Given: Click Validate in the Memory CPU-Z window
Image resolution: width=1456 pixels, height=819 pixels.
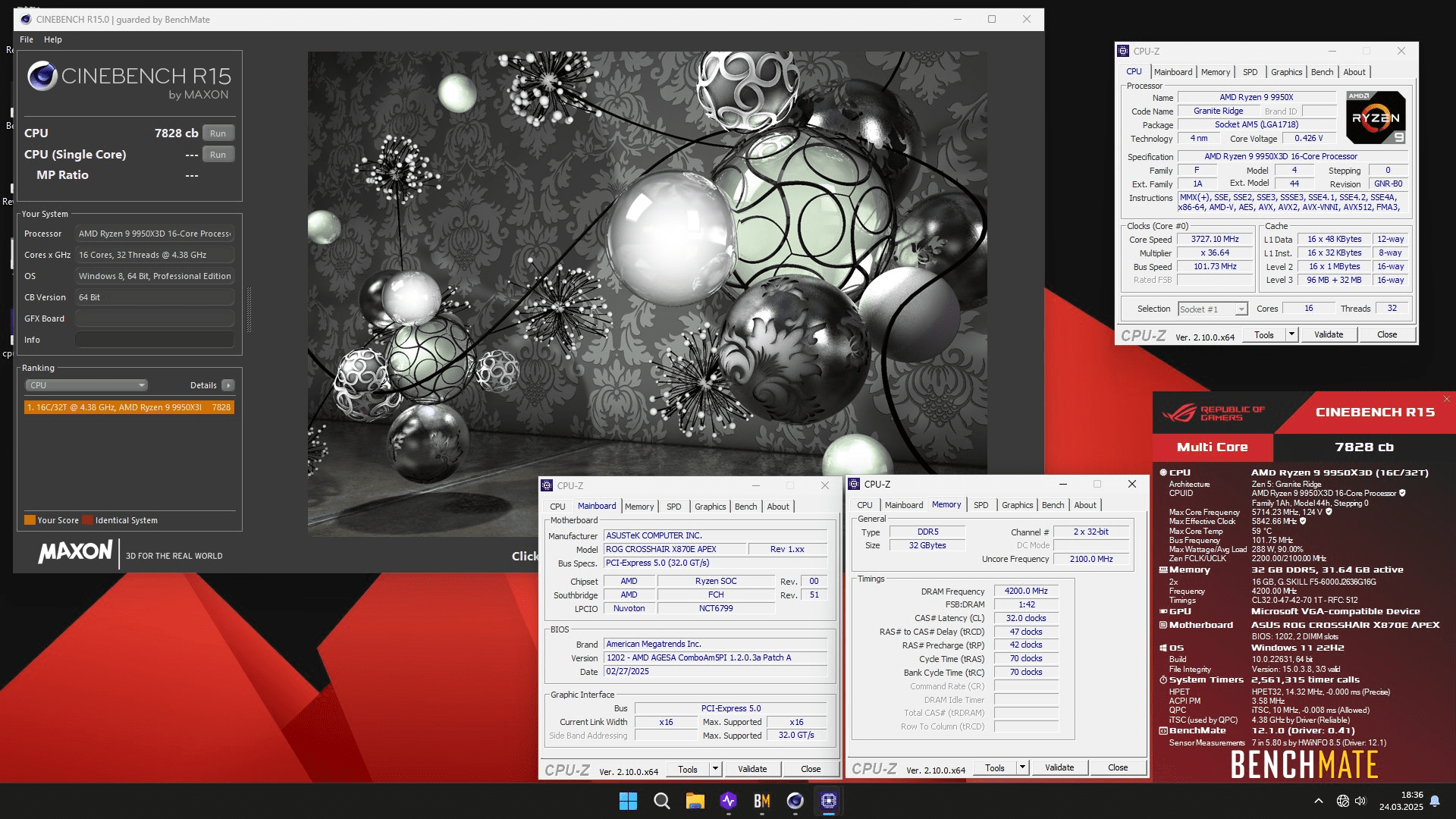Looking at the screenshot, I should tap(1059, 767).
